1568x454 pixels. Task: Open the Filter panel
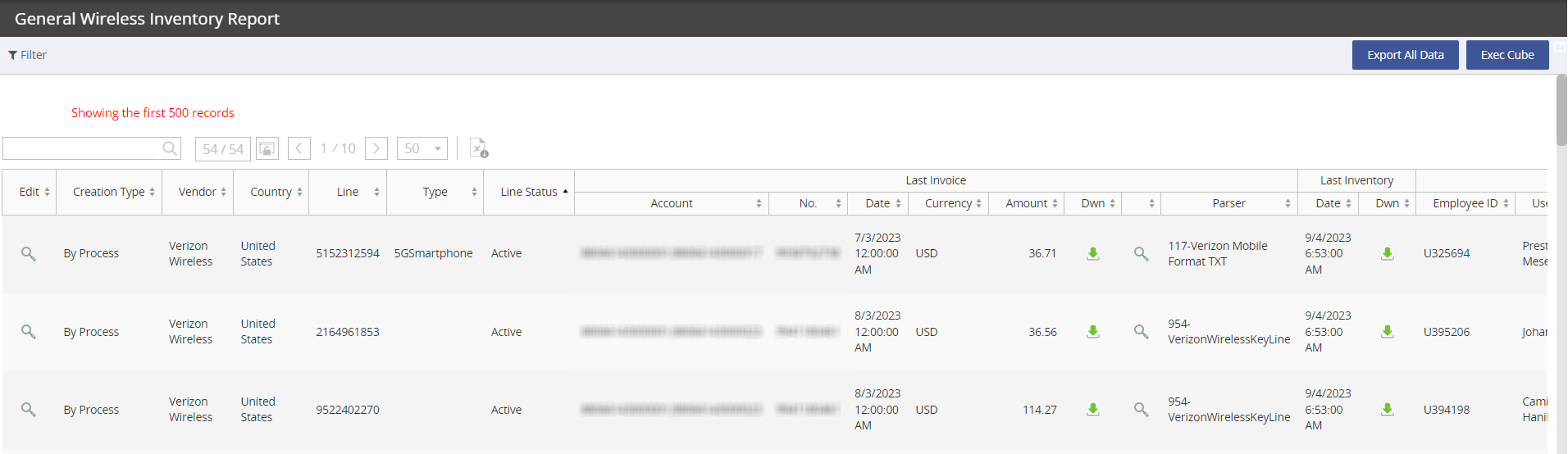click(27, 55)
